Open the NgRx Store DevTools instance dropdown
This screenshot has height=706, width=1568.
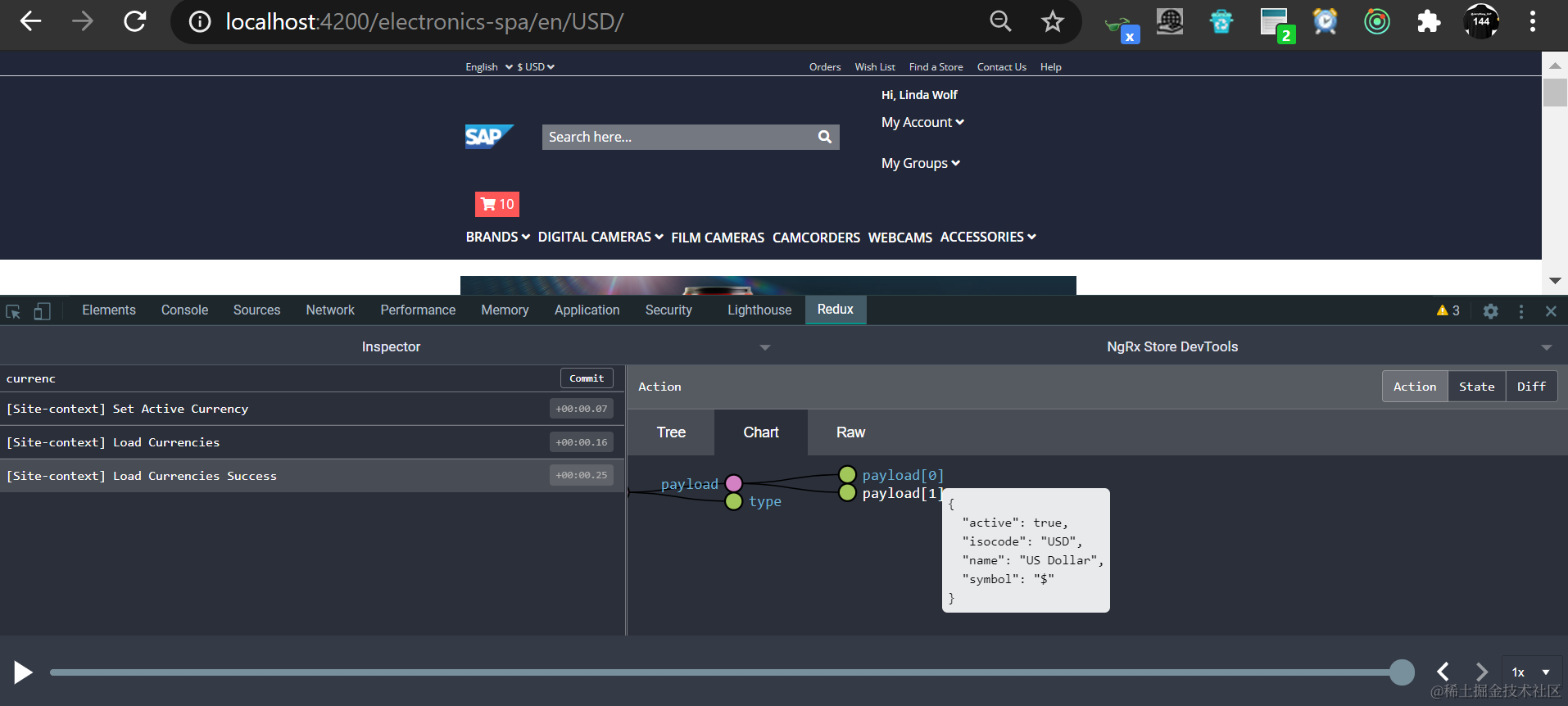pos(1547,347)
